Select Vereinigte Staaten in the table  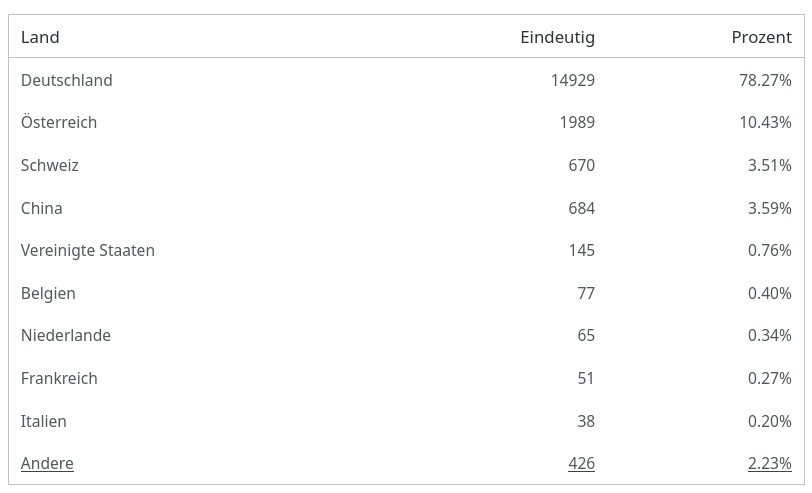pos(88,250)
